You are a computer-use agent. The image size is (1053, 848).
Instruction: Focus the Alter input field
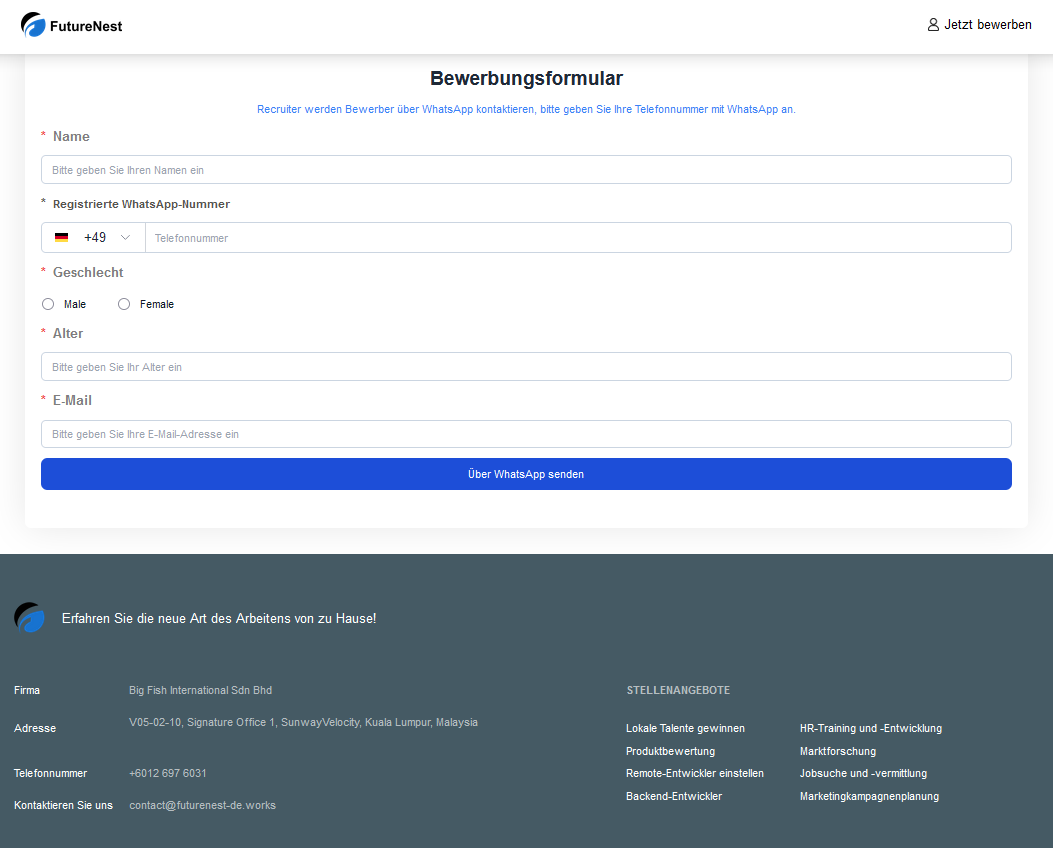[526, 367]
